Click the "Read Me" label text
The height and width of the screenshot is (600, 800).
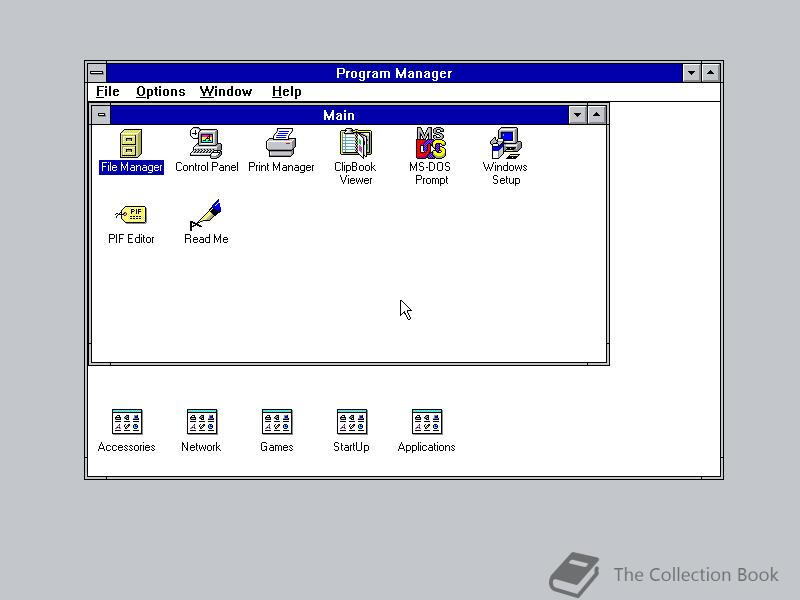(x=206, y=239)
